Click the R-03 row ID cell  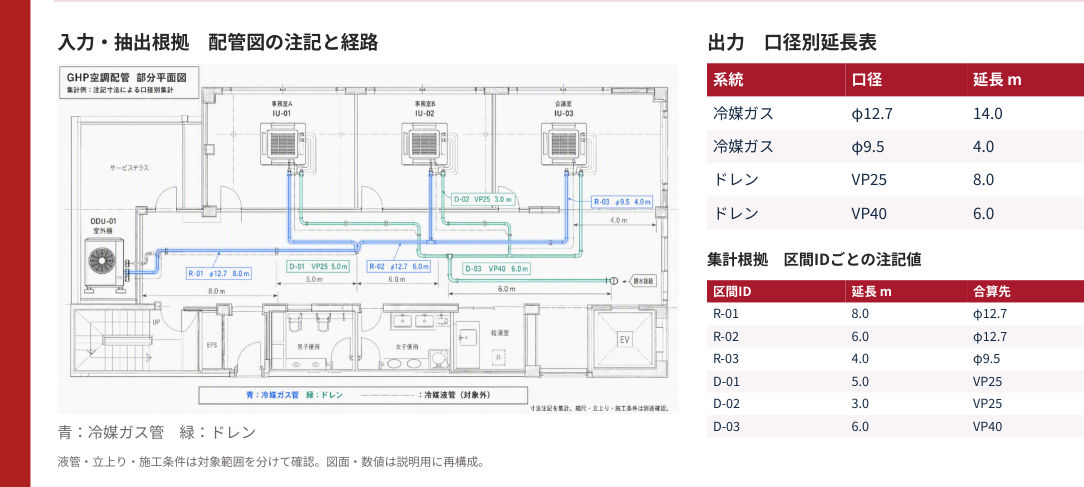coord(726,358)
